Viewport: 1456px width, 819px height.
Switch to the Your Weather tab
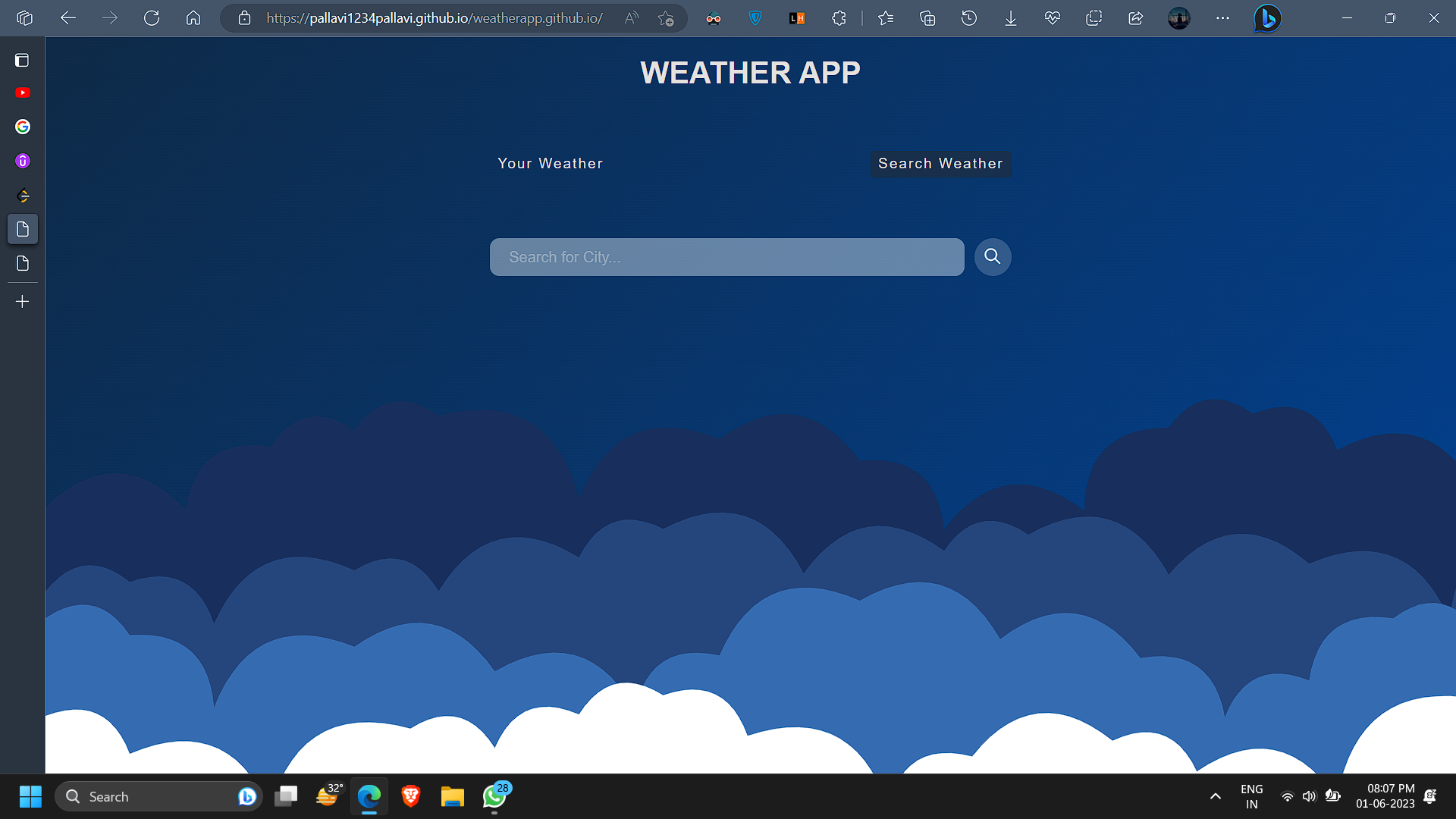coord(550,164)
